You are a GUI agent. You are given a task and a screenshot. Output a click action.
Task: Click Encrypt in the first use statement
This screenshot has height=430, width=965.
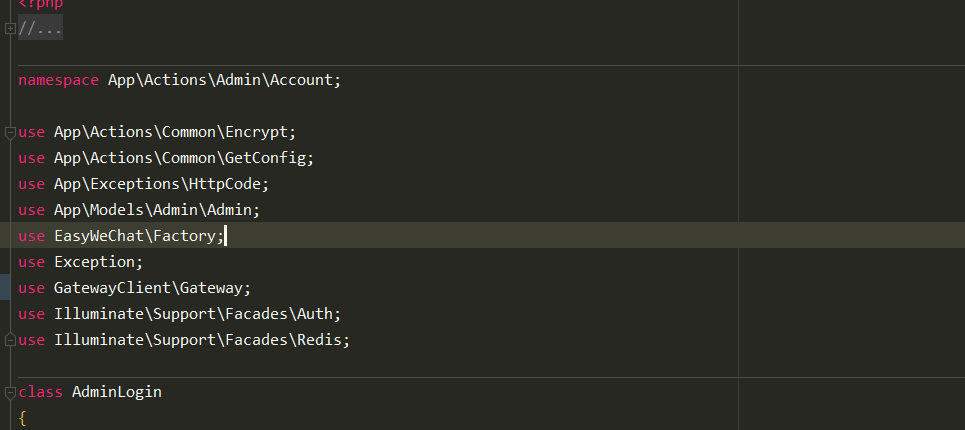coord(257,132)
